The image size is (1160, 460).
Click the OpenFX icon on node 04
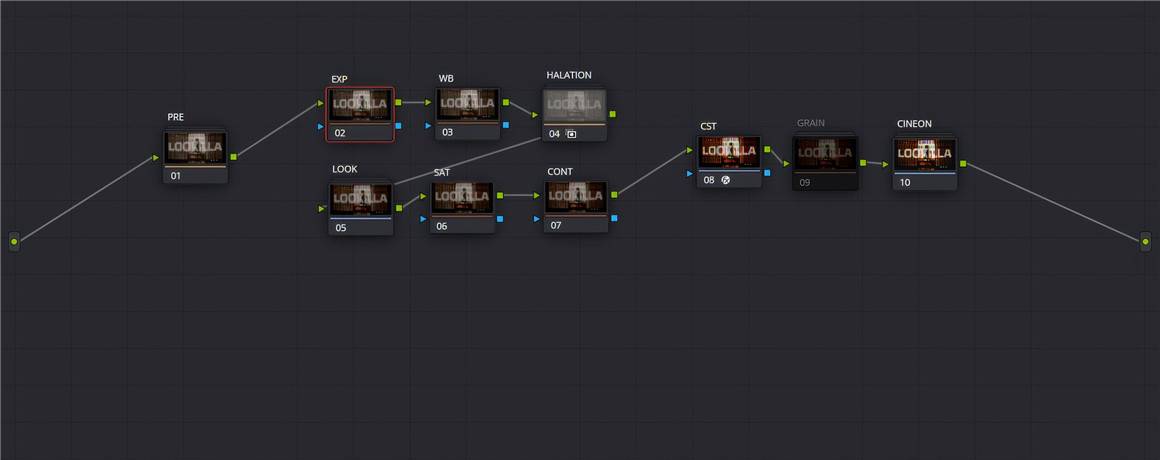click(571, 133)
